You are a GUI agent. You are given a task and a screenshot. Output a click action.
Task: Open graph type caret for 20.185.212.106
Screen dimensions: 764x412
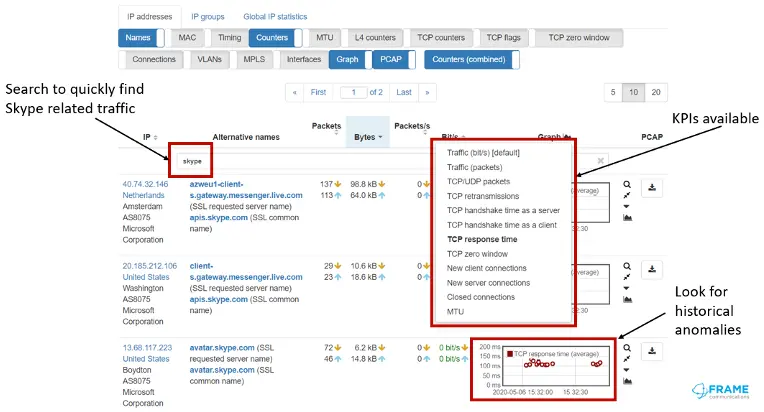click(627, 288)
